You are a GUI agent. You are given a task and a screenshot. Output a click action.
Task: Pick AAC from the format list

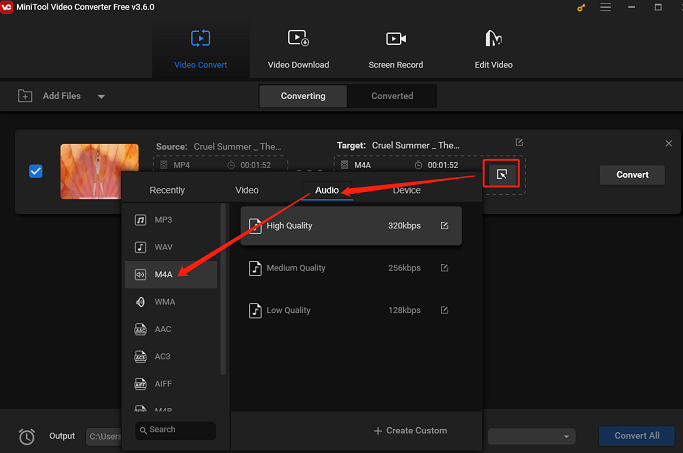tap(171, 329)
